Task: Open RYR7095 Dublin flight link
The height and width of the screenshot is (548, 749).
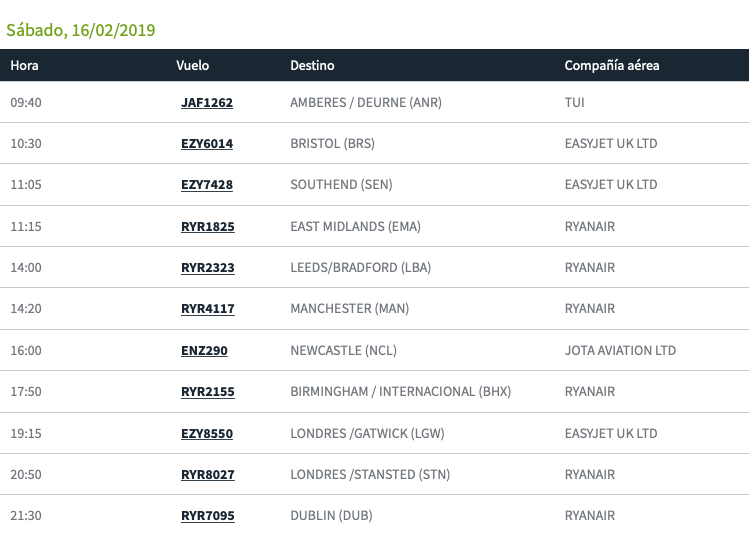Action: click(x=207, y=516)
